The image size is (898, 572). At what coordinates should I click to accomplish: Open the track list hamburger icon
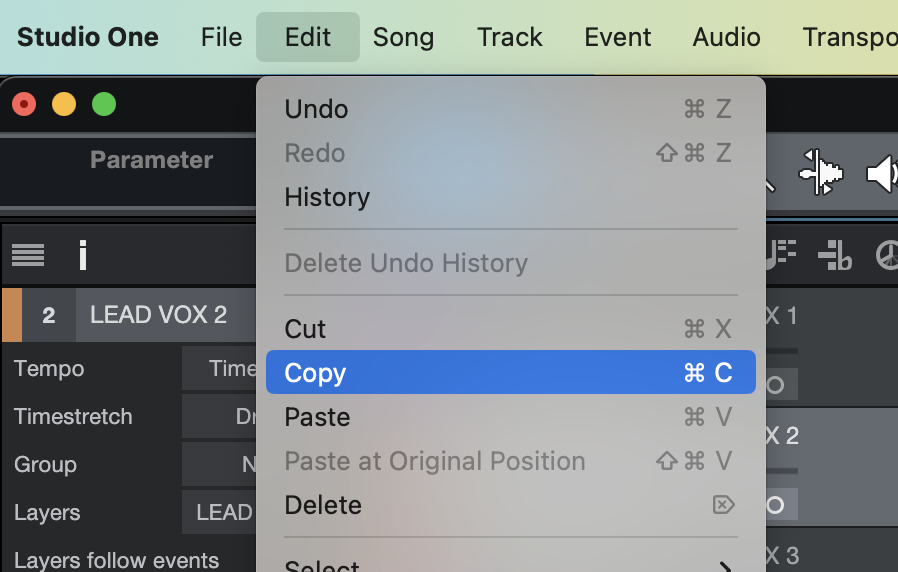(28, 256)
